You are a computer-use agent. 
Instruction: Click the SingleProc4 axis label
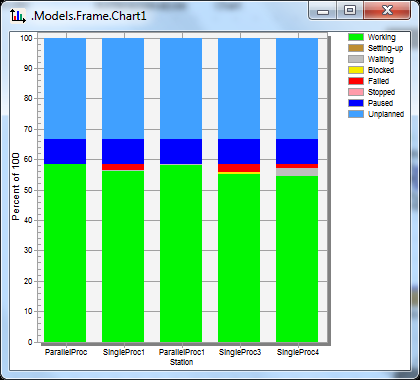[298, 352]
